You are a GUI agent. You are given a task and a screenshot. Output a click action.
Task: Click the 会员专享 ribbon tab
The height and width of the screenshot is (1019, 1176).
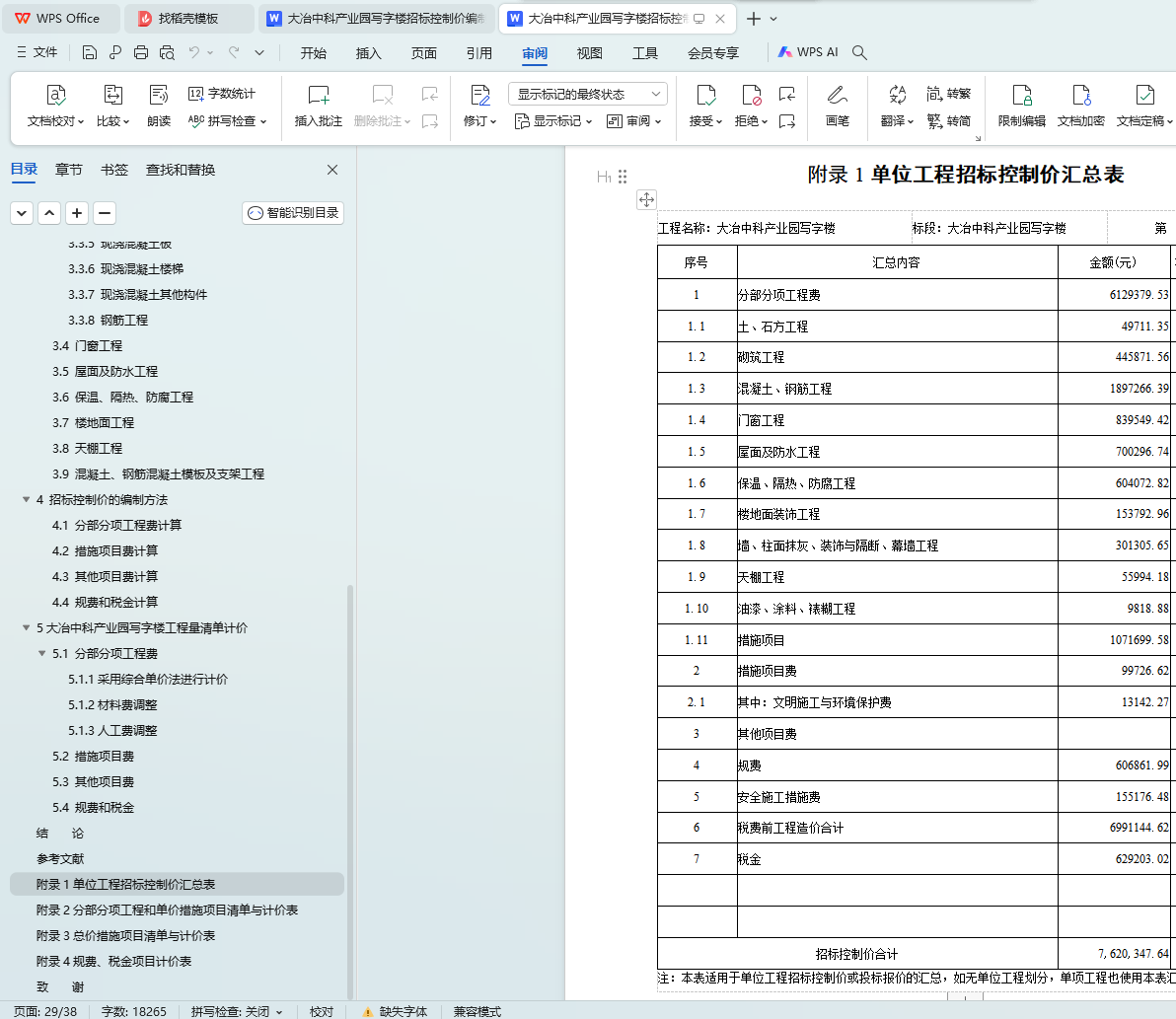[x=713, y=52]
